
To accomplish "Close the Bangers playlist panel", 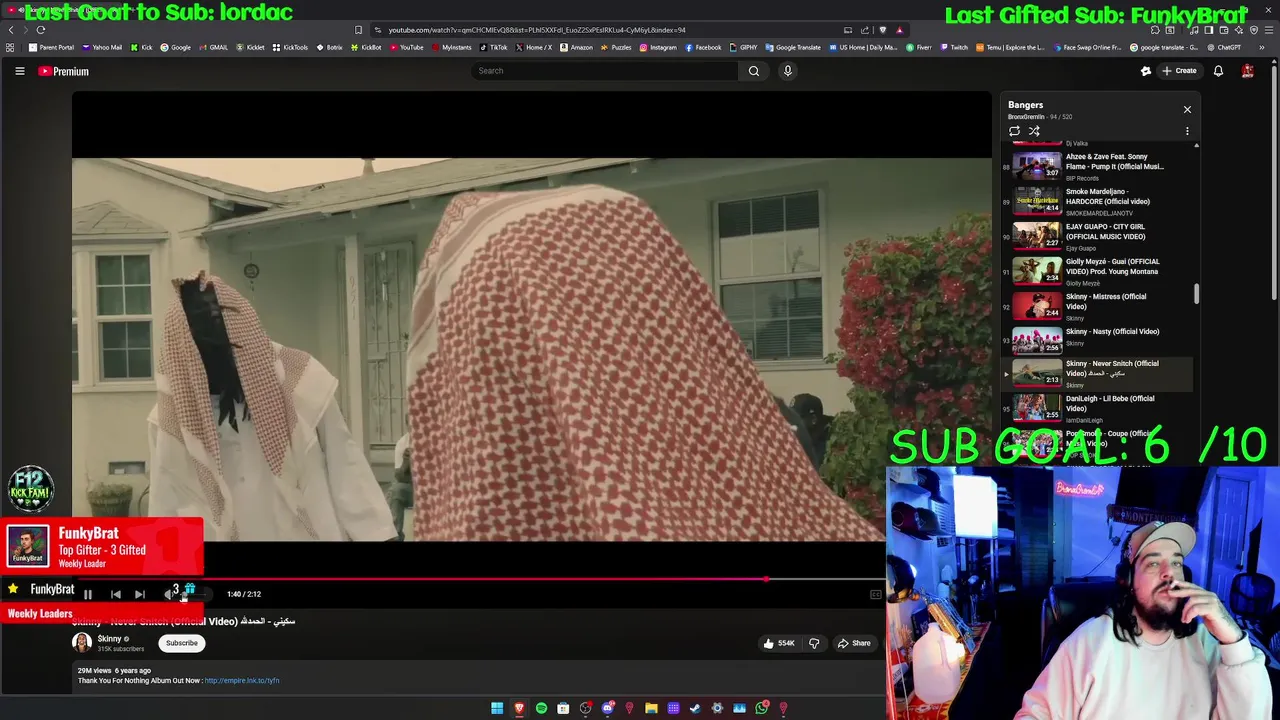I will [1187, 109].
